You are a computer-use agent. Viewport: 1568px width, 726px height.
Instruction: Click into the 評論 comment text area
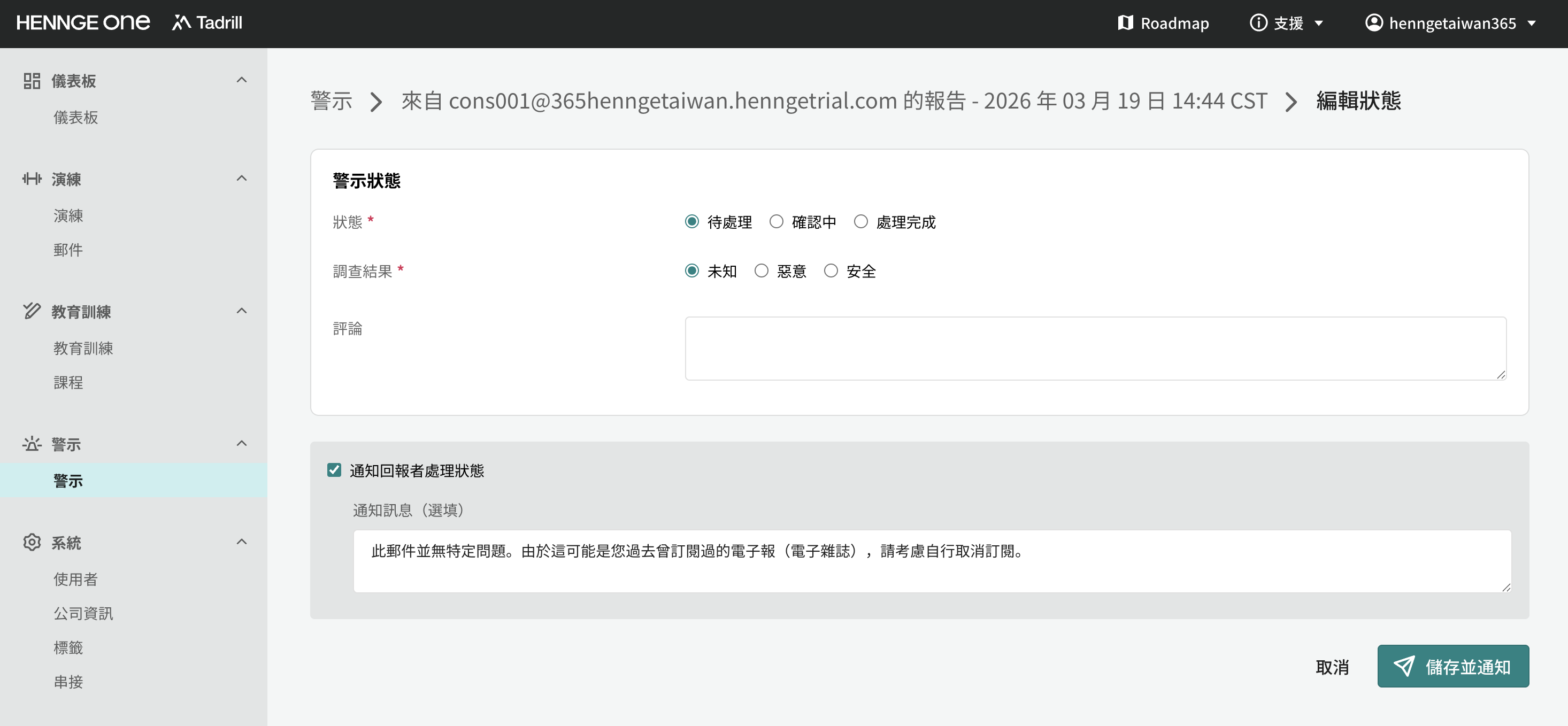[1095, 348]
